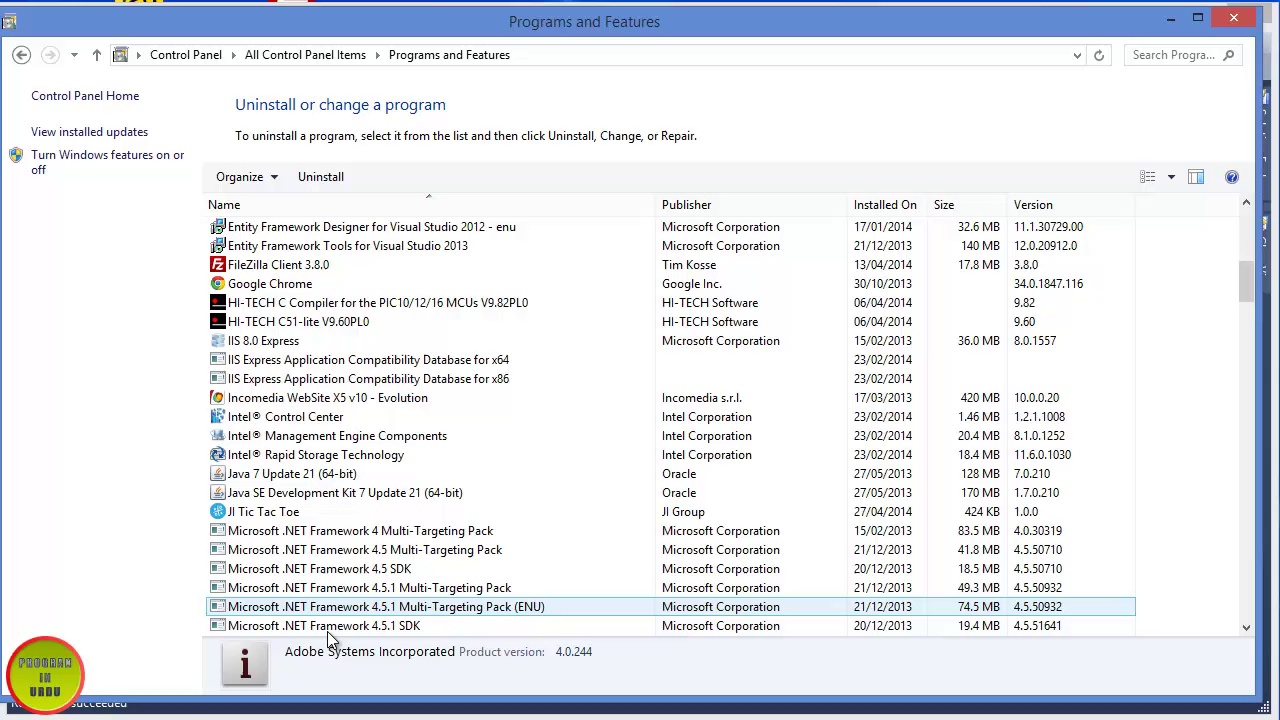Click the HI-TECH C Compiler PIC10/12/16 icon
Viewport: 1280px width, 720px height.
point(217,303)
